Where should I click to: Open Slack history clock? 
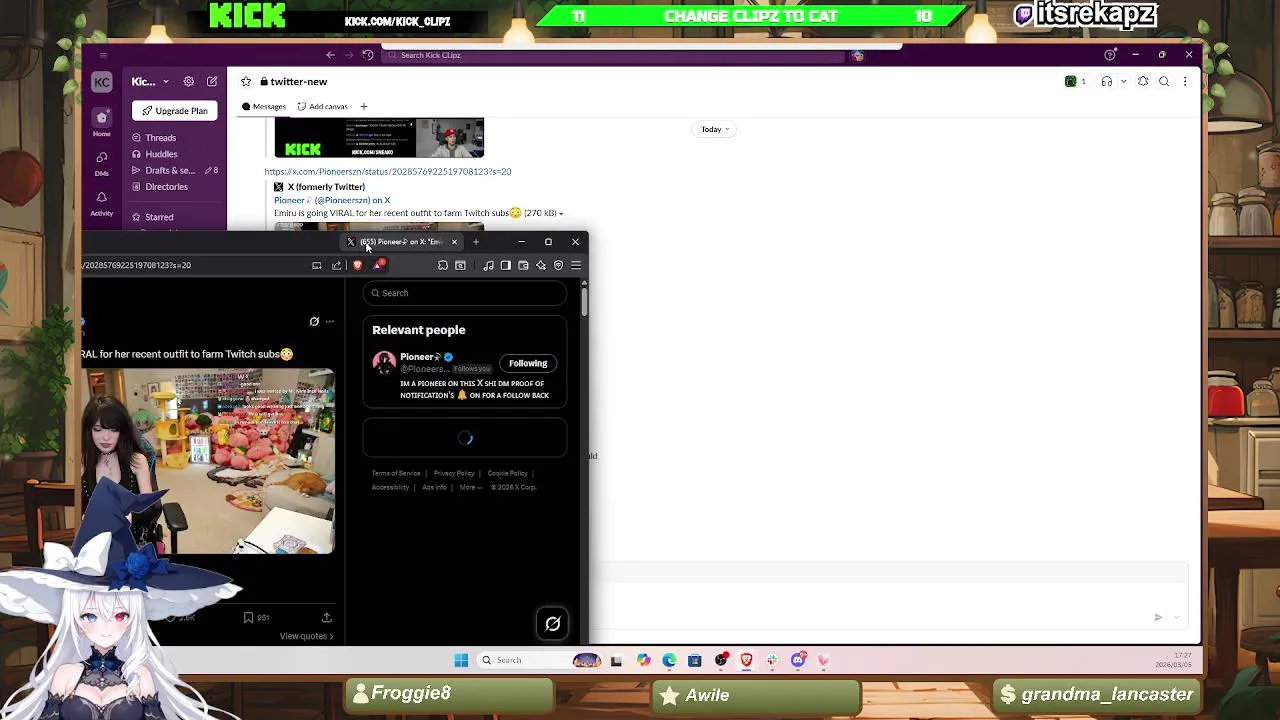tap(368, 55)
